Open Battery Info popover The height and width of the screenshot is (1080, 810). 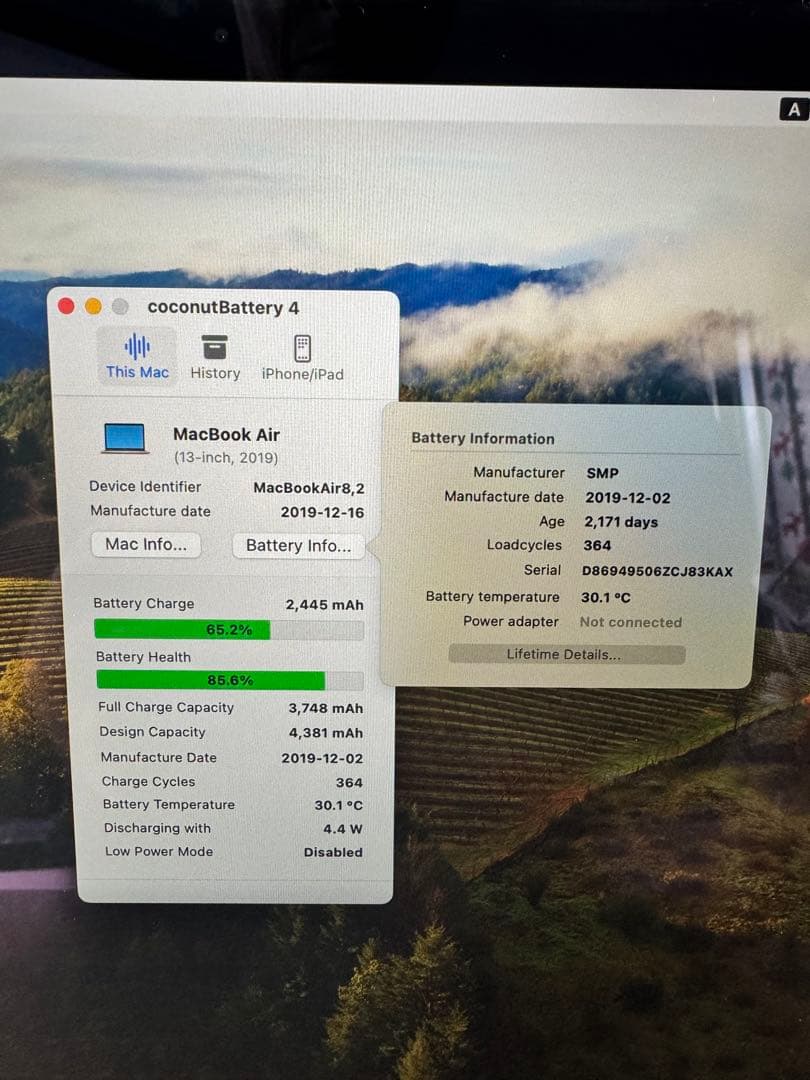click(297, 546)
